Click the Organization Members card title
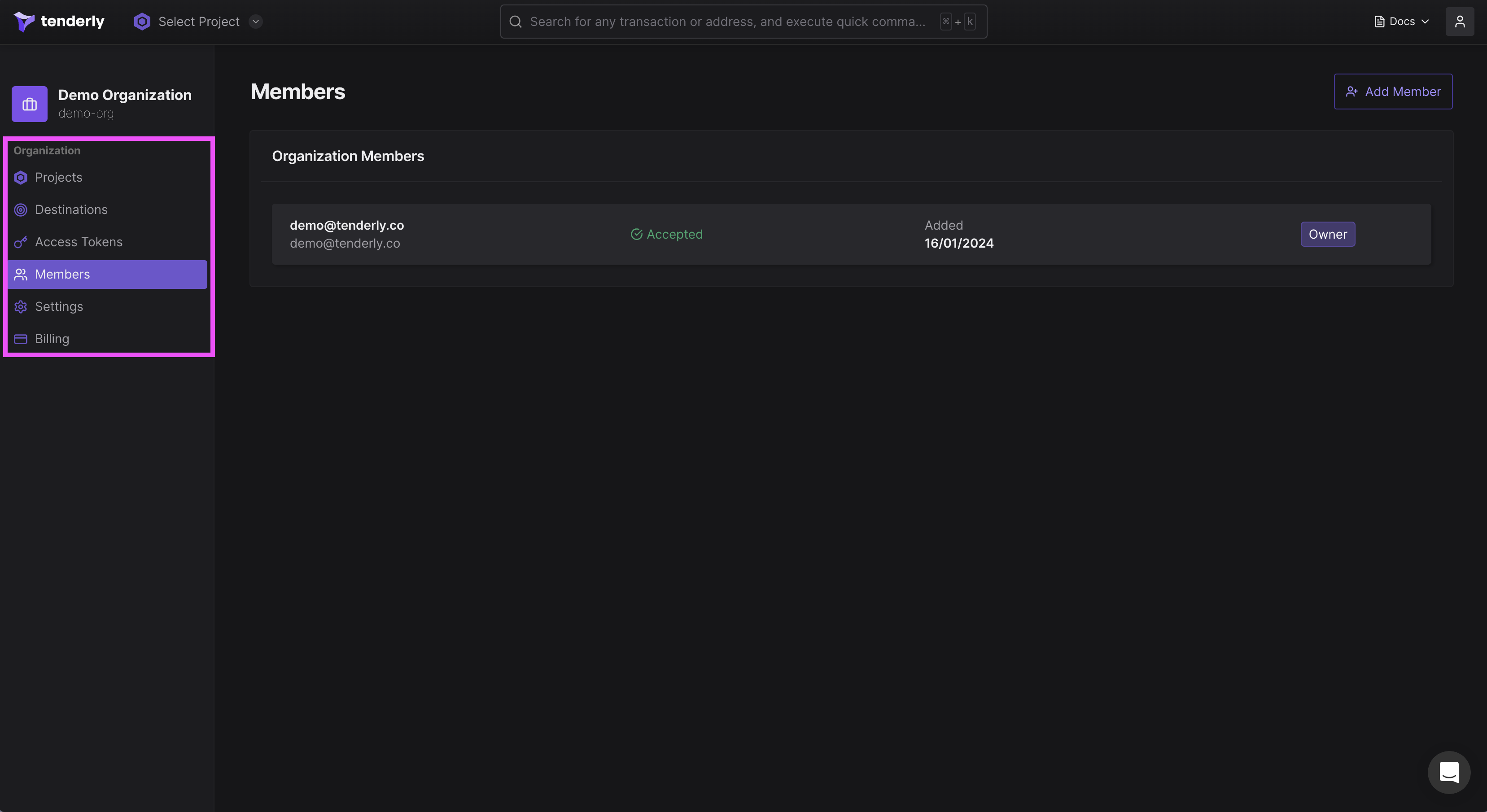This screenshot has height=812, width=1487. click(348, 156)
